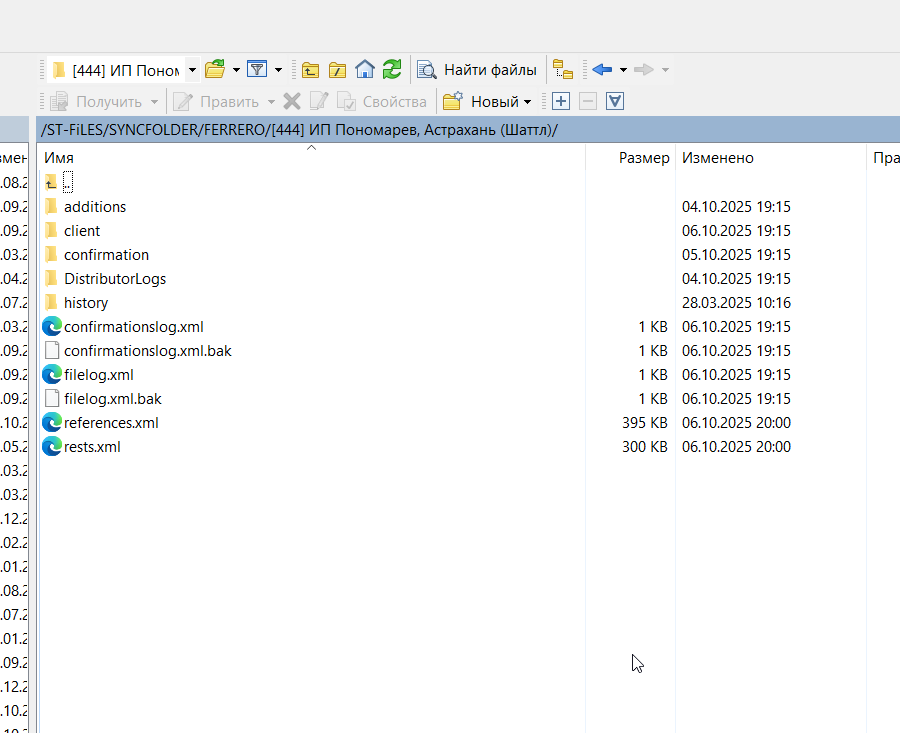Image resolution: width=900 pixels, height=733 pixels.
Task: Expand the open directory dropdown arrow
Action: click(236, 70)
